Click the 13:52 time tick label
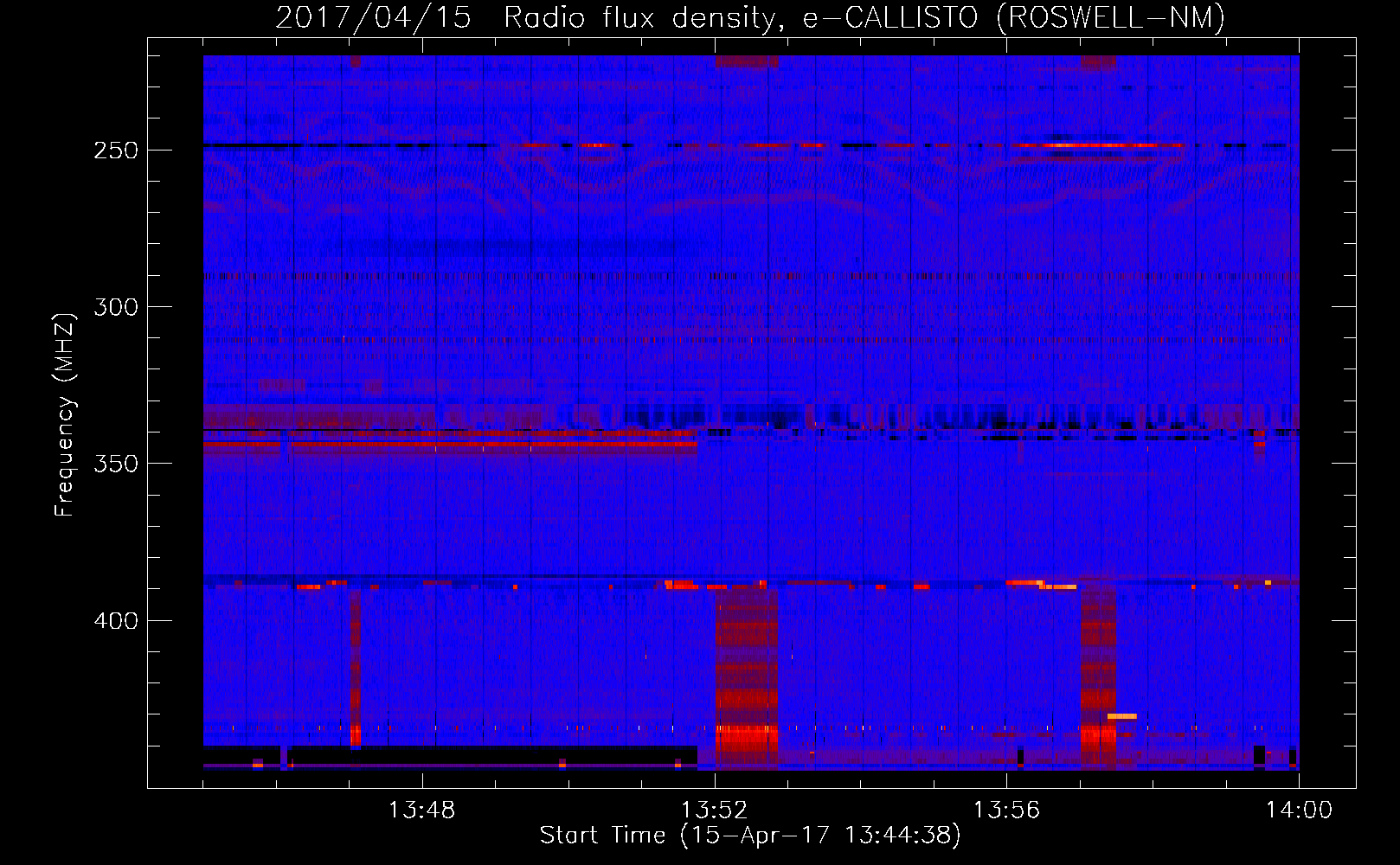The image size is (1400, 865). coord(714,811)
